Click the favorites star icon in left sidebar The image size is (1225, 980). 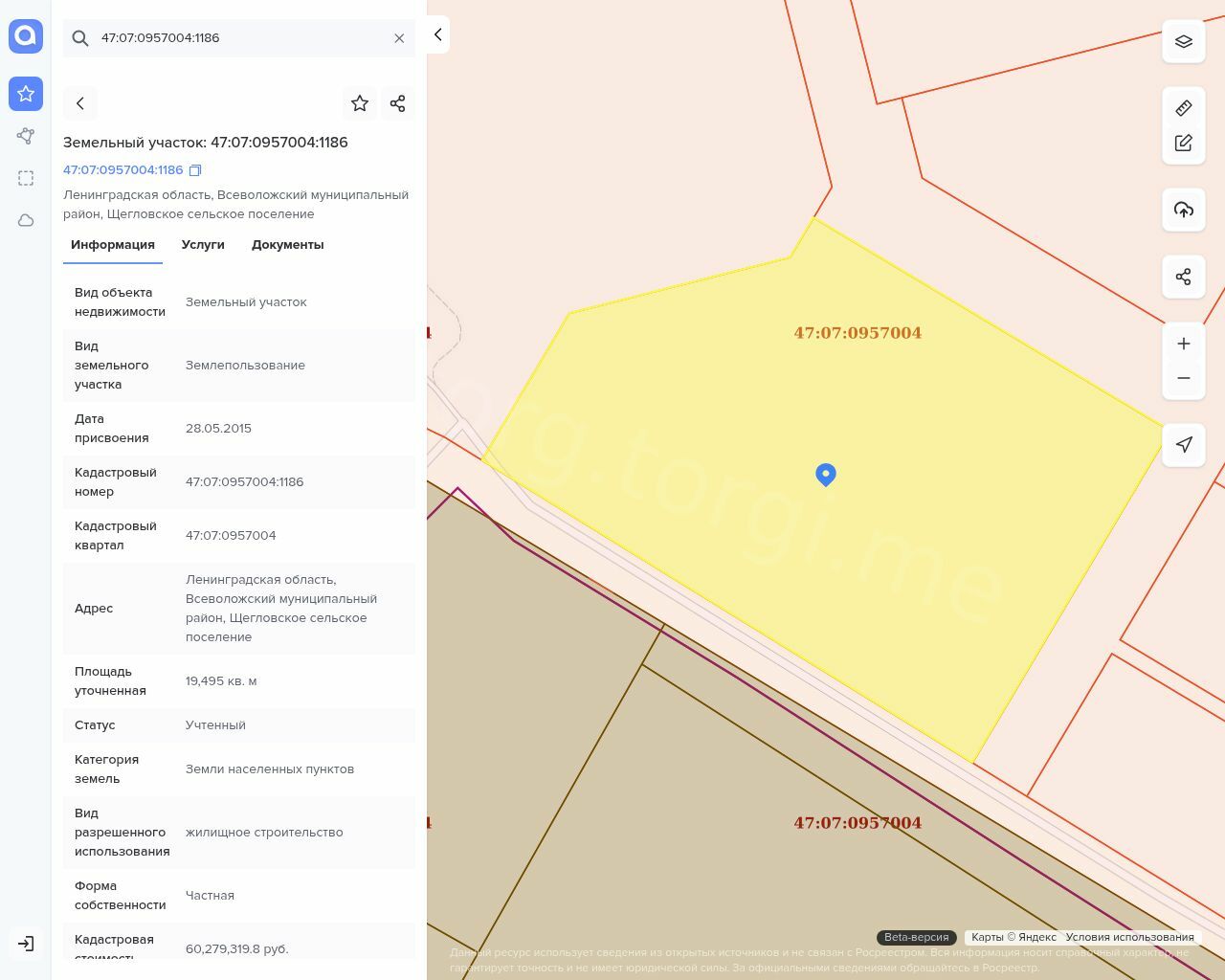point(26,94)
